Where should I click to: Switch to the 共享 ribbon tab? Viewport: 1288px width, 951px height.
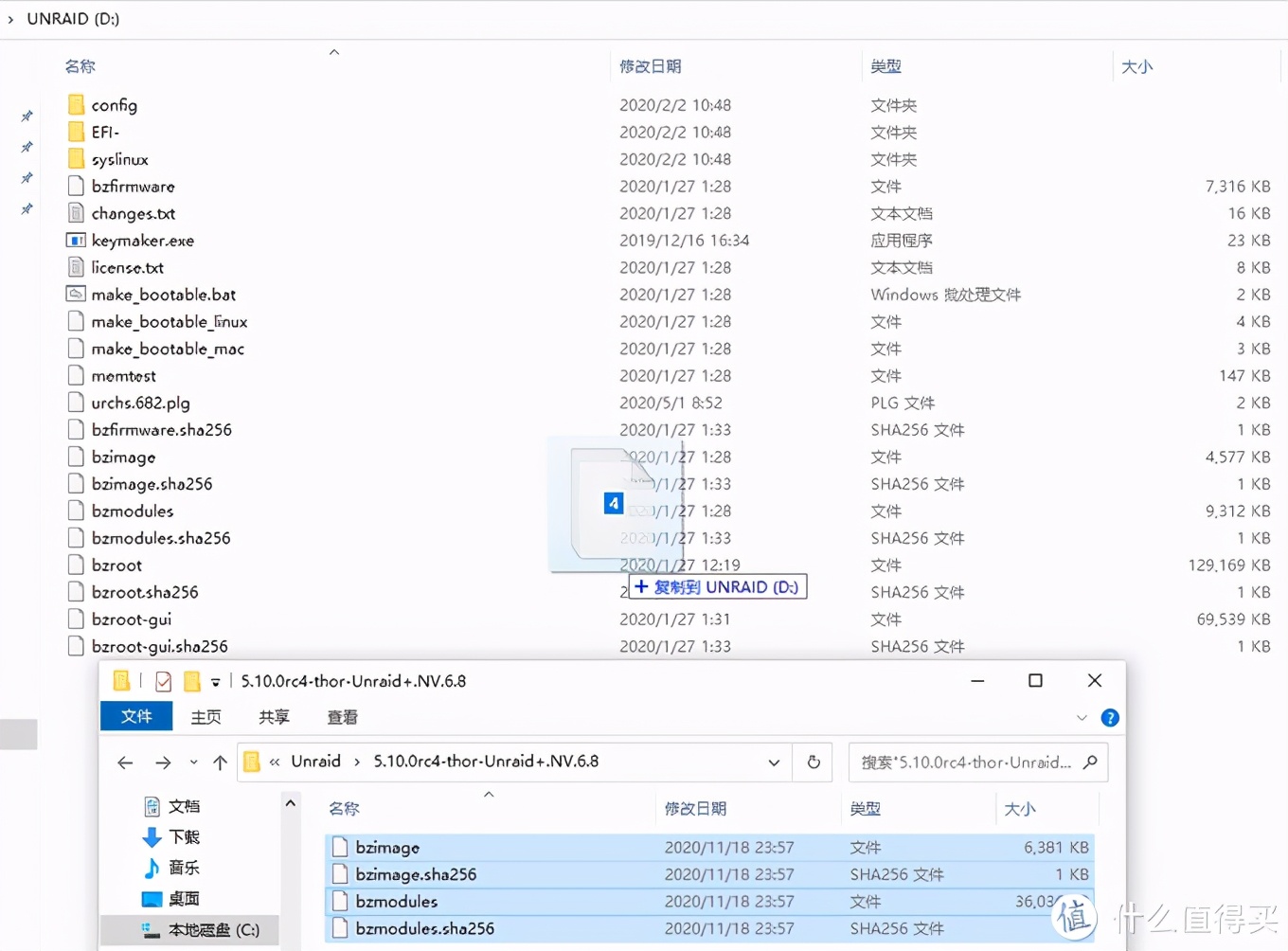(x=273, y=717)
